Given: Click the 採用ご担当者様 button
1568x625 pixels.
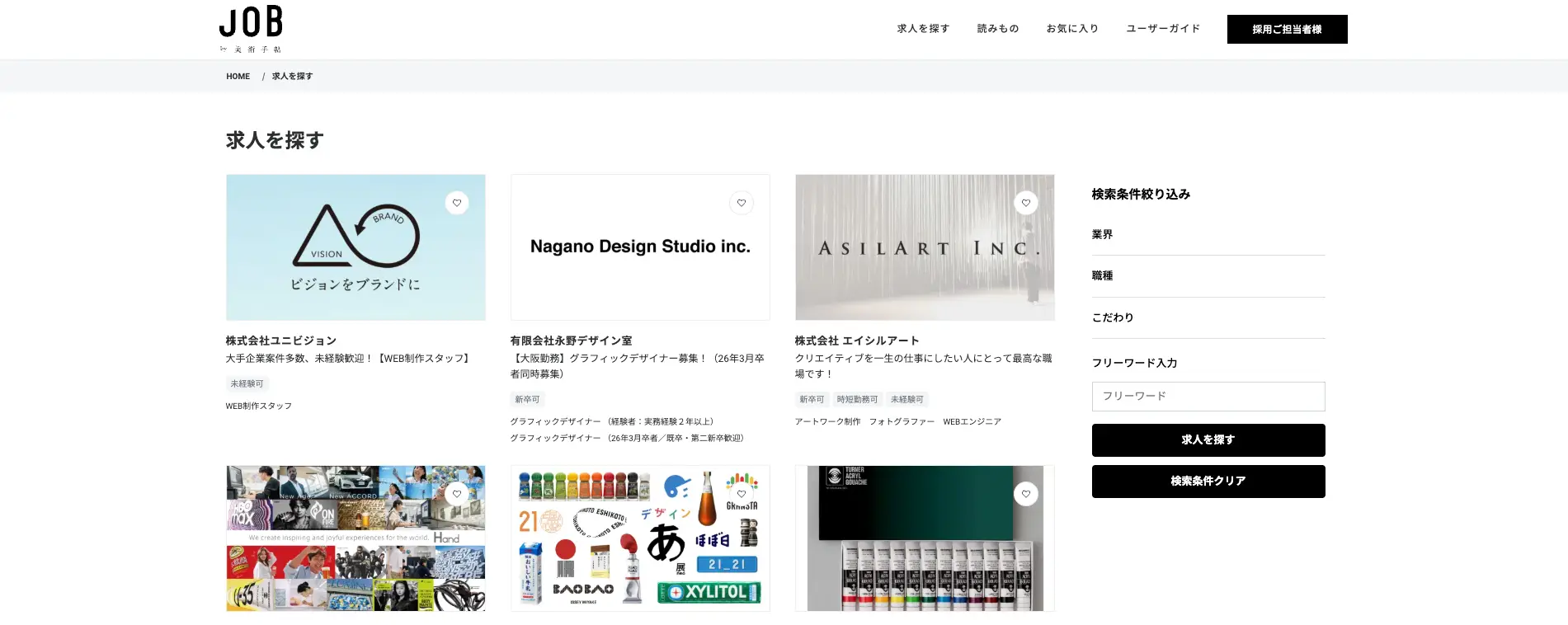Looking at the screenshot, I should [x=1287, y=30].
